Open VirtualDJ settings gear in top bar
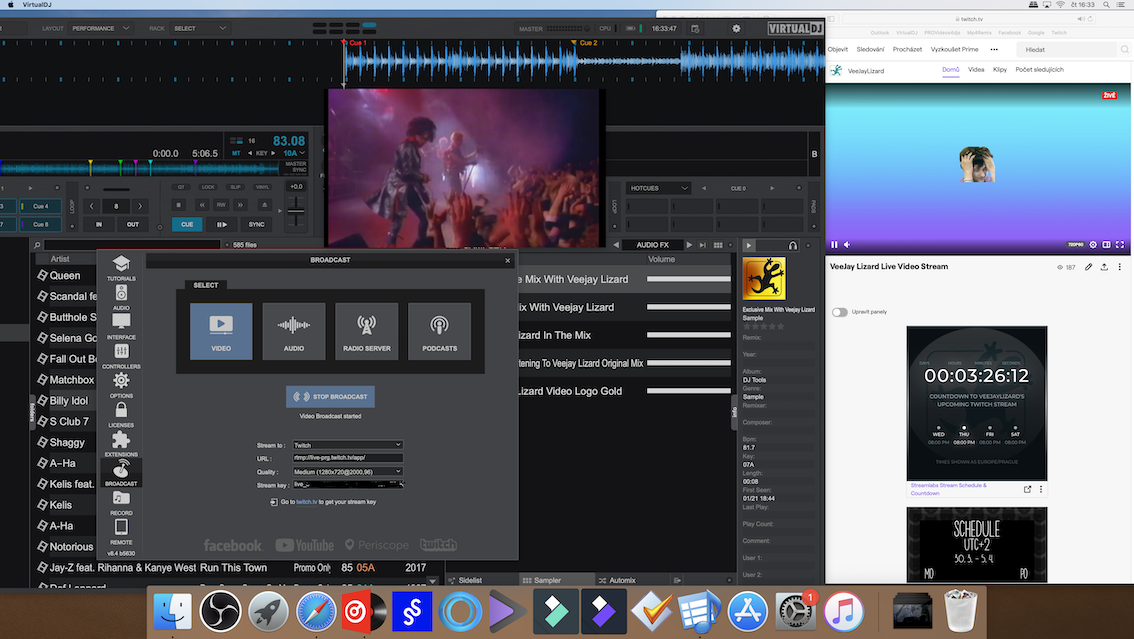This screenshot has width=1134, height=639. pos(736,29)
